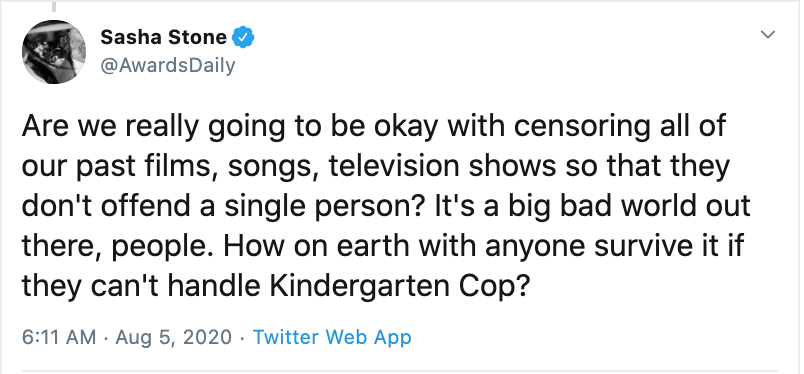
Task: Open the Twitter Web App source link
Action: [x=332, y=337]
